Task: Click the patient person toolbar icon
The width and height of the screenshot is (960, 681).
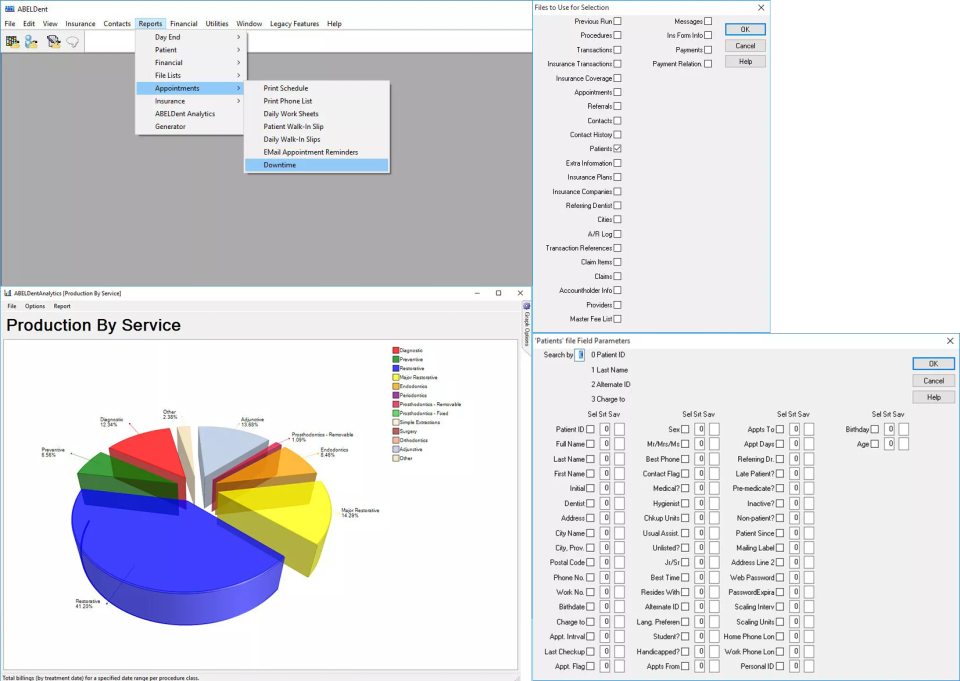Action: (32, 42)
